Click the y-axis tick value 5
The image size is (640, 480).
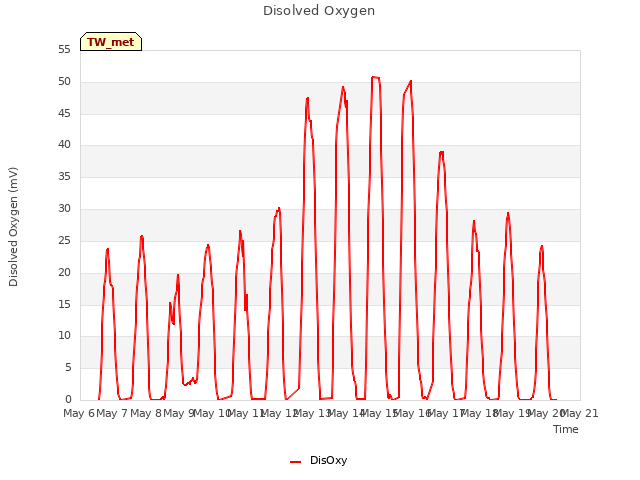(68, 368)
